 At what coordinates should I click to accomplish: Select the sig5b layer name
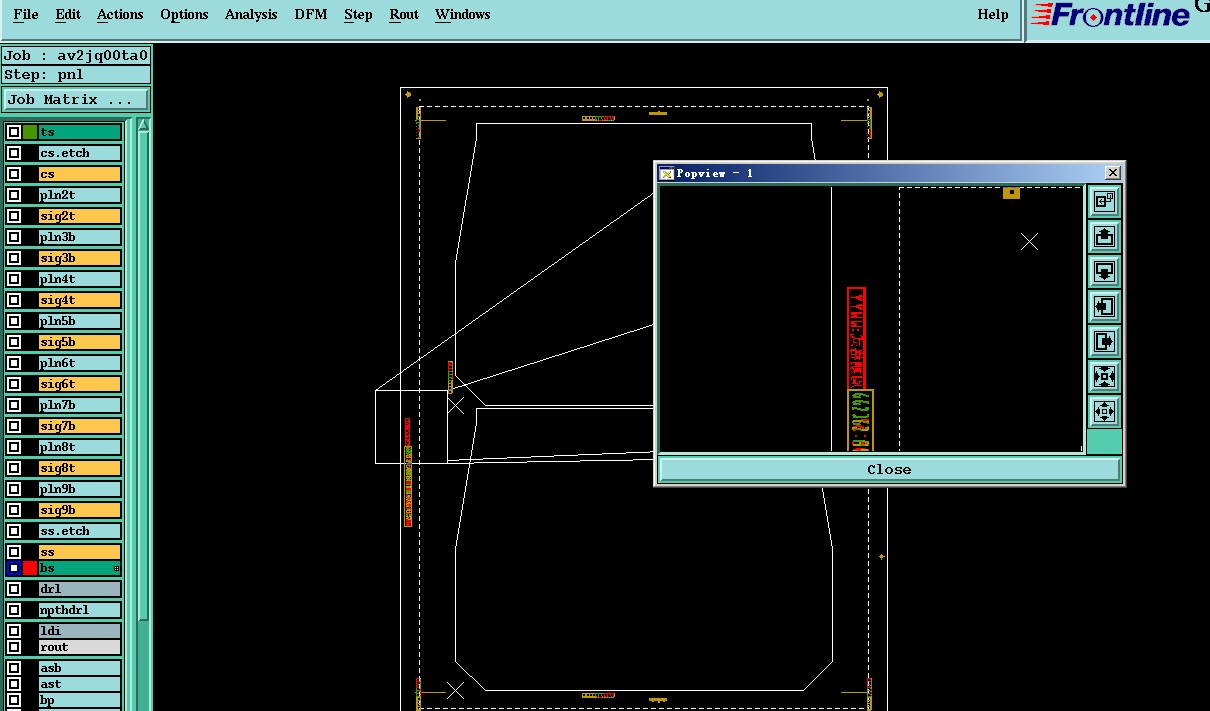[80, 342]
